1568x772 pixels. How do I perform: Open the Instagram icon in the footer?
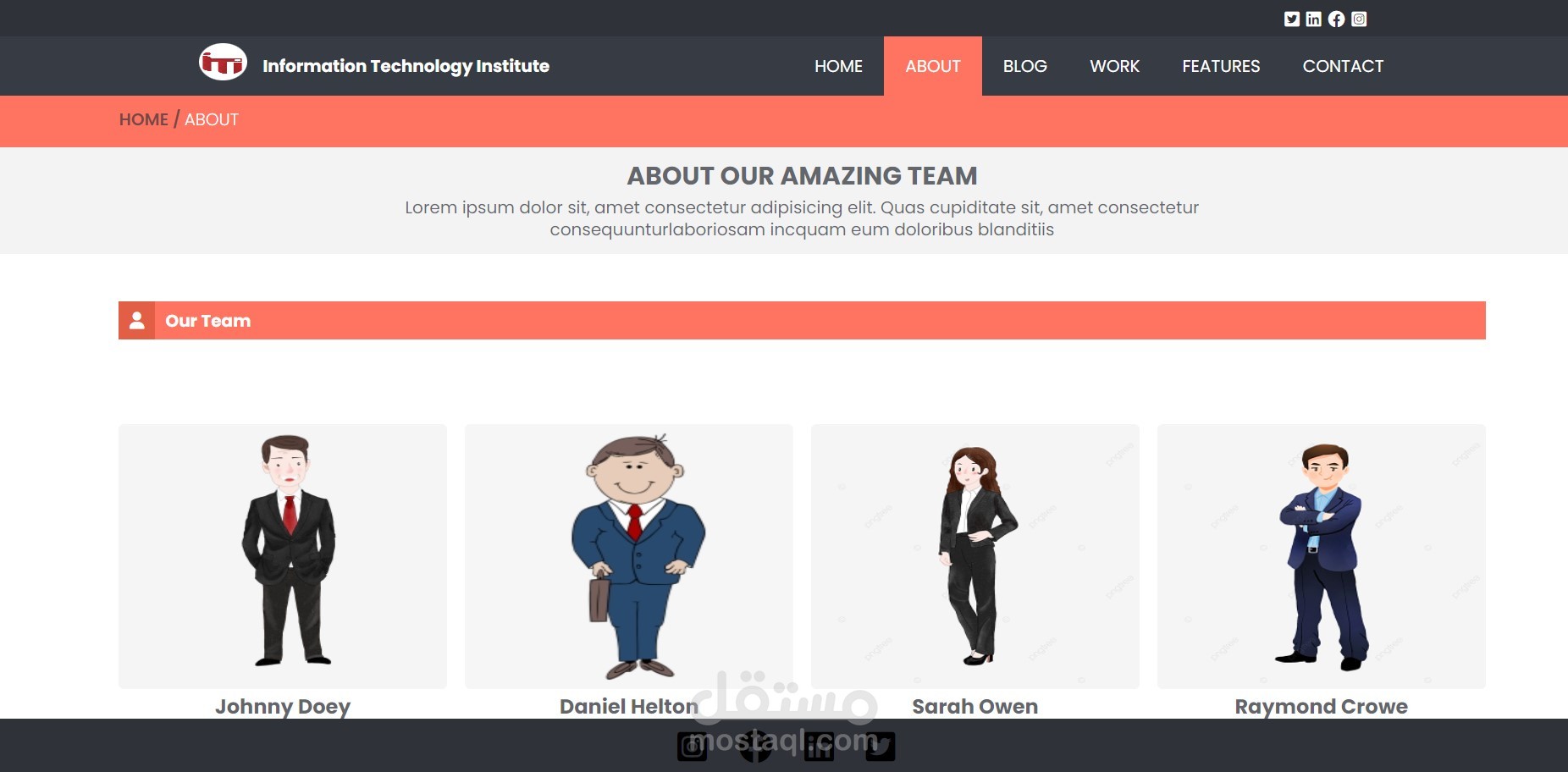click(x=693, y=747)
